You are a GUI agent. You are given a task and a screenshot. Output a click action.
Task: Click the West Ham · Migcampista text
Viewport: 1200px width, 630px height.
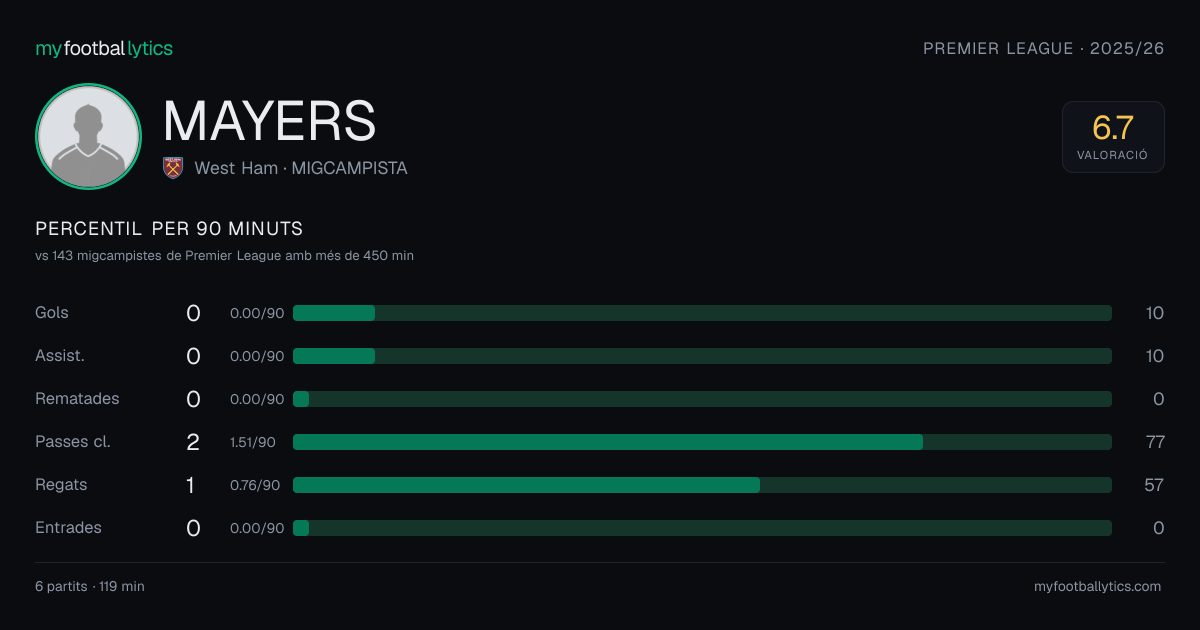(301, 168)
